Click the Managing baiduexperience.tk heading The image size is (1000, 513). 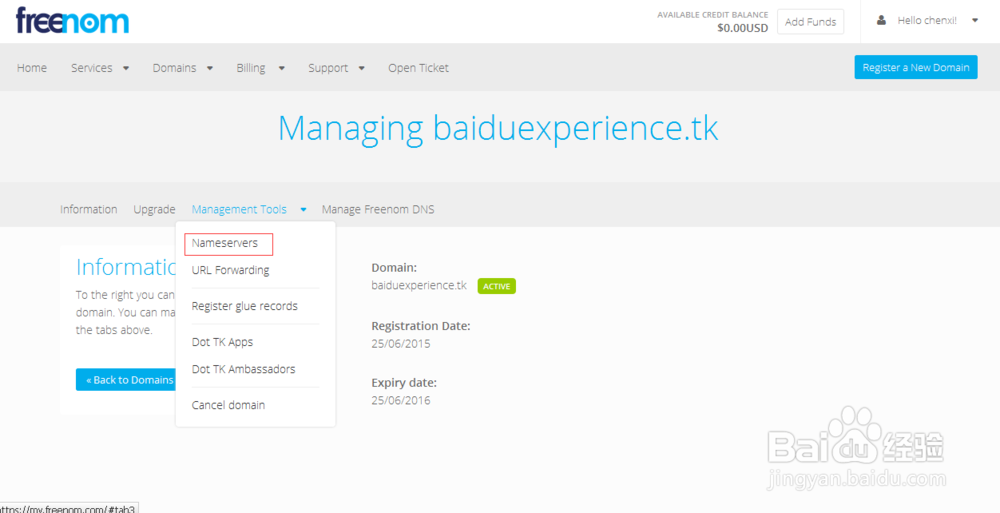498,129
